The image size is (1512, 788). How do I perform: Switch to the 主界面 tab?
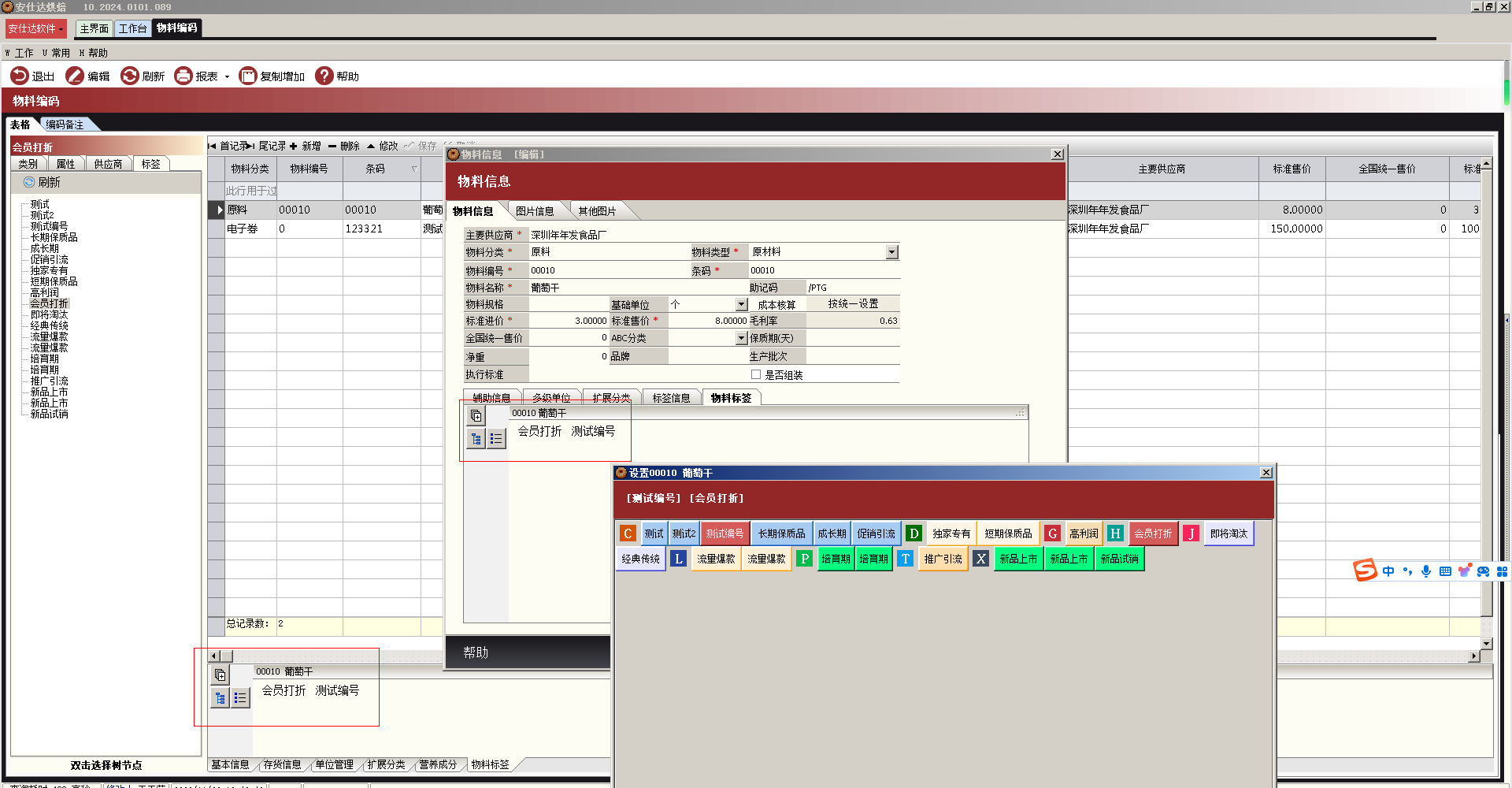click(x=94, y=28)
